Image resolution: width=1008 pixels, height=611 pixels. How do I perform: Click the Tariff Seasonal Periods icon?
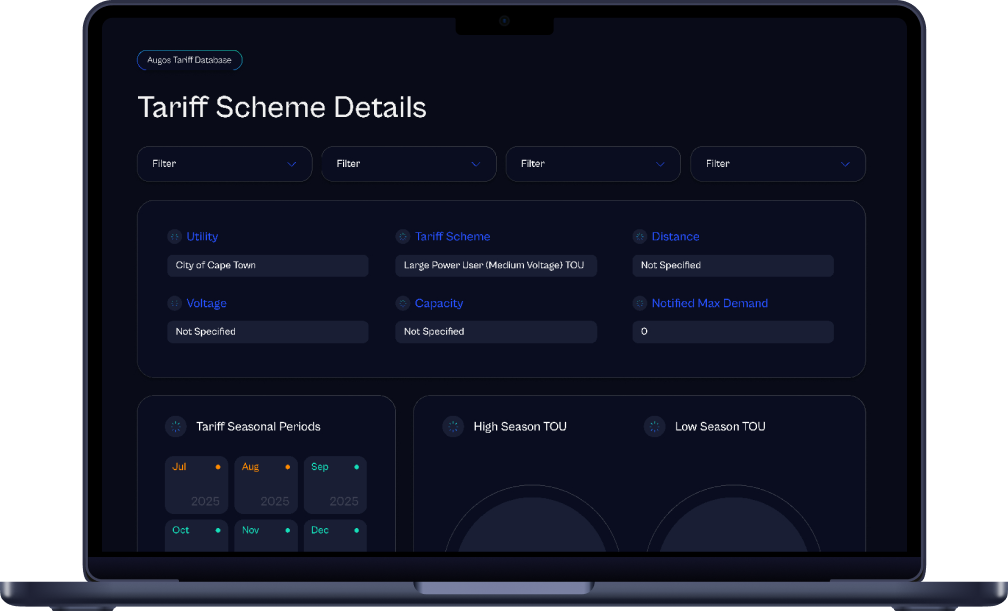coord(176,426)
